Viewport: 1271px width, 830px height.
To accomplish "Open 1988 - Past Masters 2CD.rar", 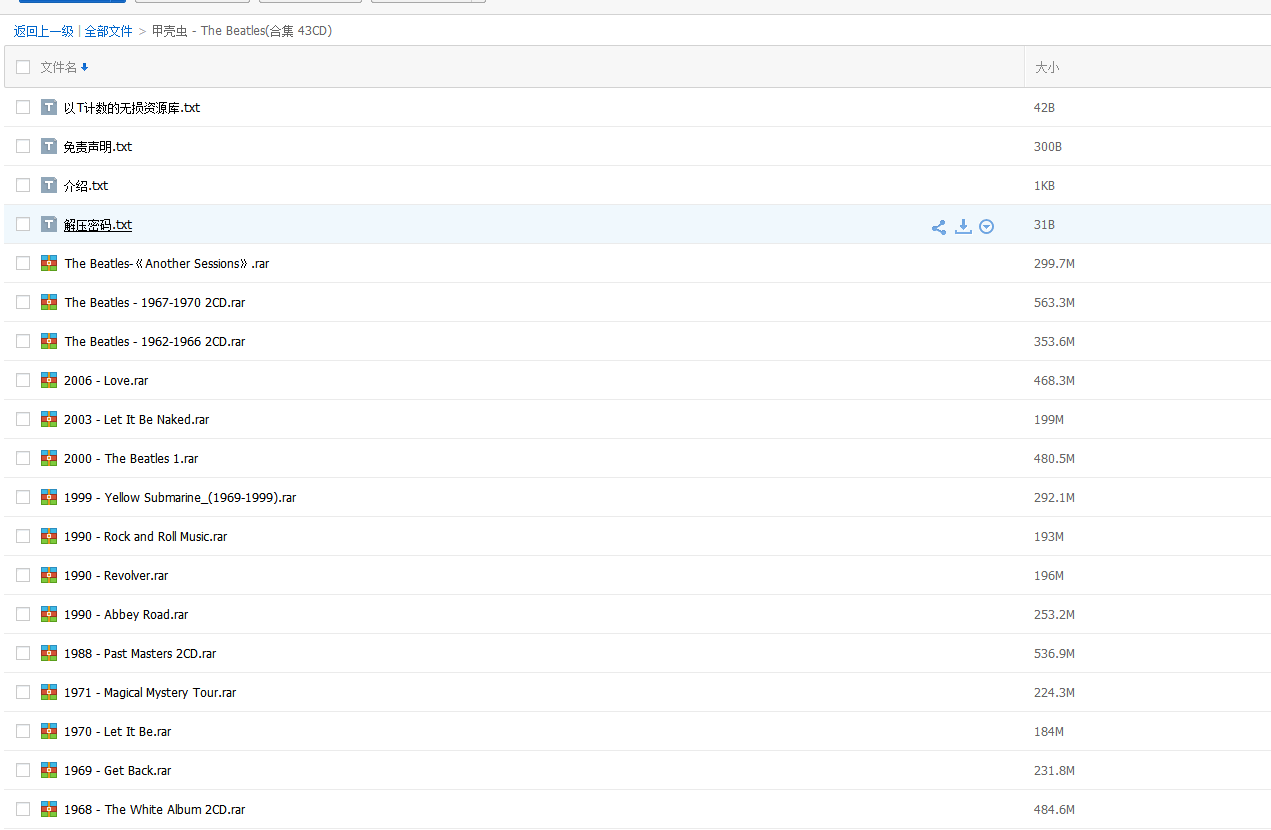I will (140, 654).
